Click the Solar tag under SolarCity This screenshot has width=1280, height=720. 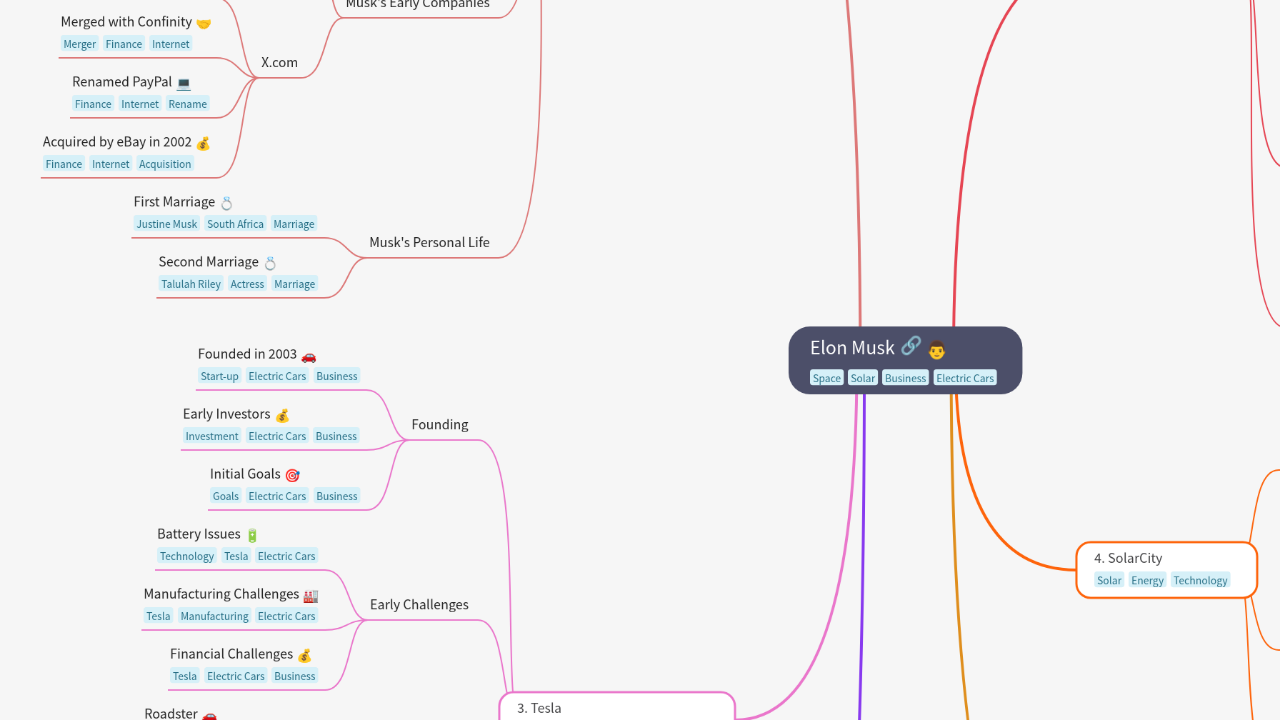pos(1109,580)
